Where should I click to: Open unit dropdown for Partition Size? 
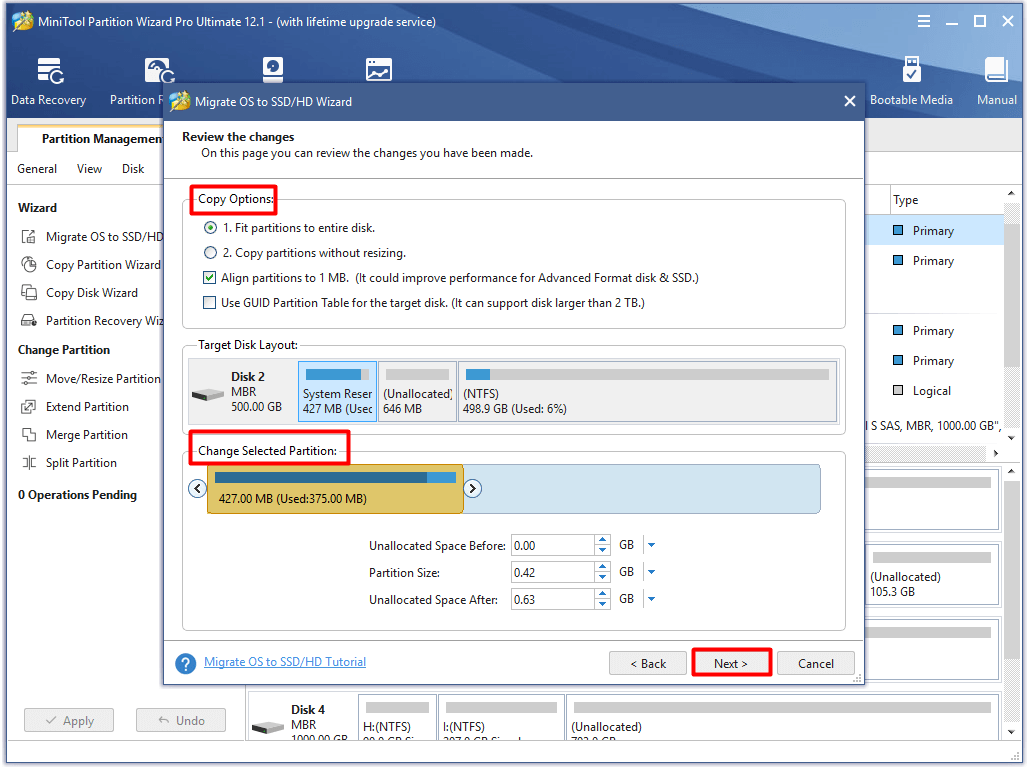tap(651, 572)
